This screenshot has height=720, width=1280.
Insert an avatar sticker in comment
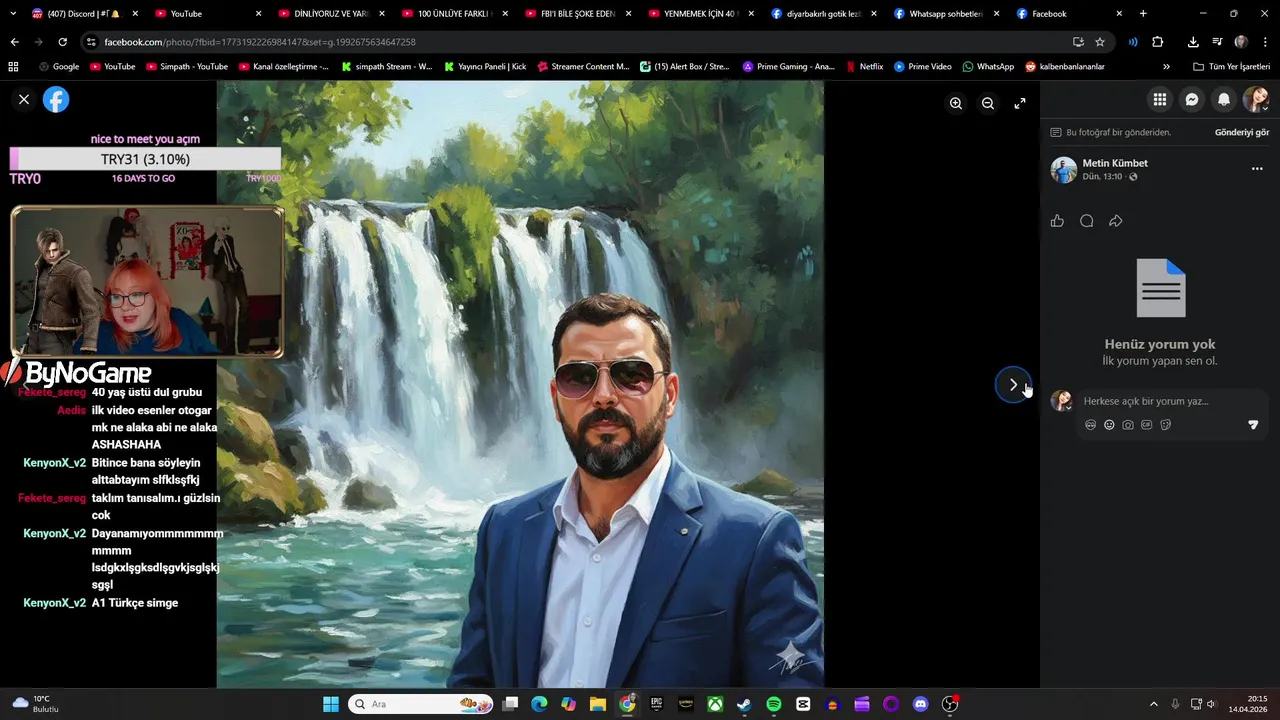click(x=1090, y=425)
